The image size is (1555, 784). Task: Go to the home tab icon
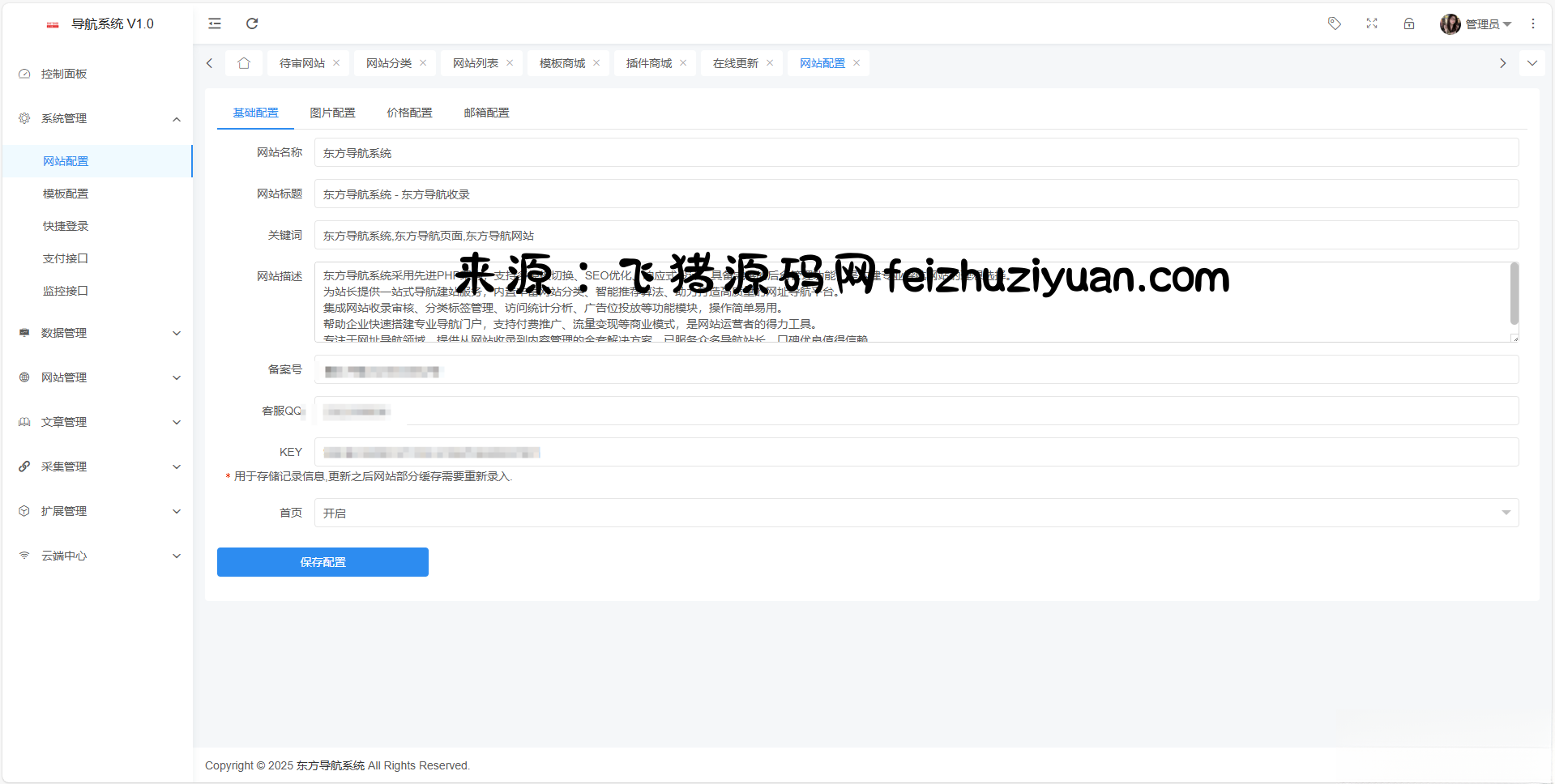pos(244,63)
